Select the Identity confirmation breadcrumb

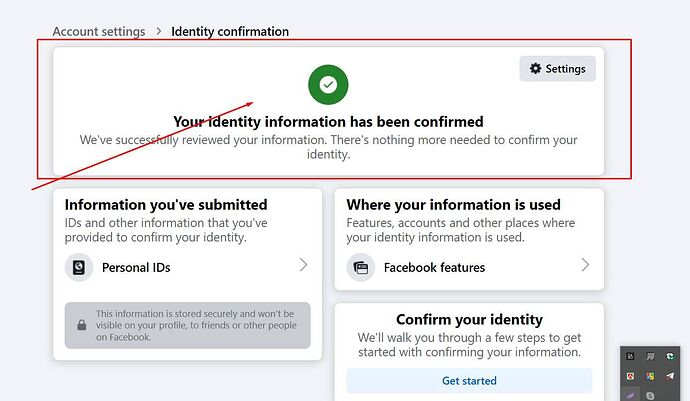click(230, 32)
